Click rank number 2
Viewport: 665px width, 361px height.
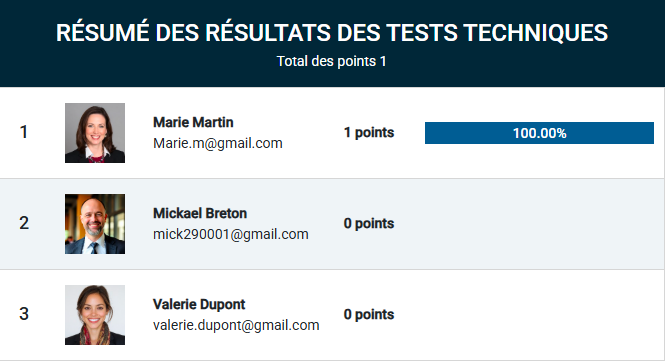click(x=24, y=223)
